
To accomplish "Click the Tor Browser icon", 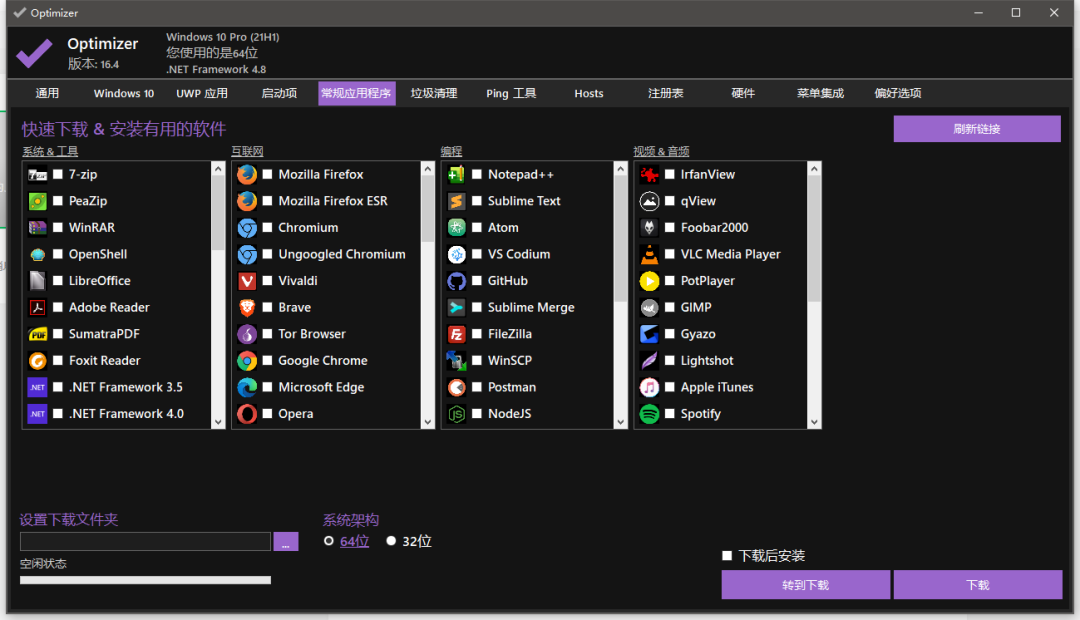I will [247, 334].
